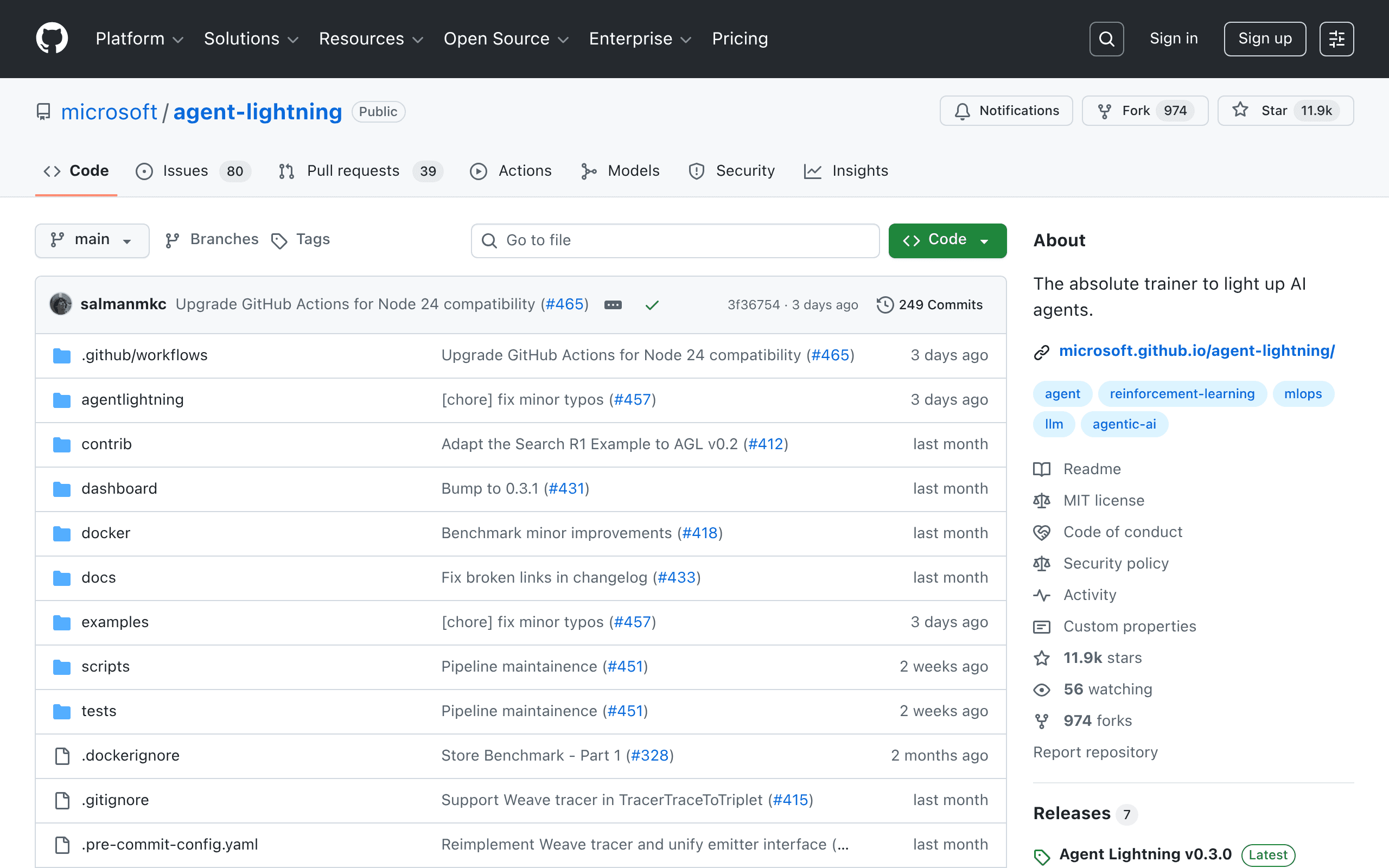Screen dimensions: 1389x868
Task: View Tags list
Action: [x=300, y=239]
